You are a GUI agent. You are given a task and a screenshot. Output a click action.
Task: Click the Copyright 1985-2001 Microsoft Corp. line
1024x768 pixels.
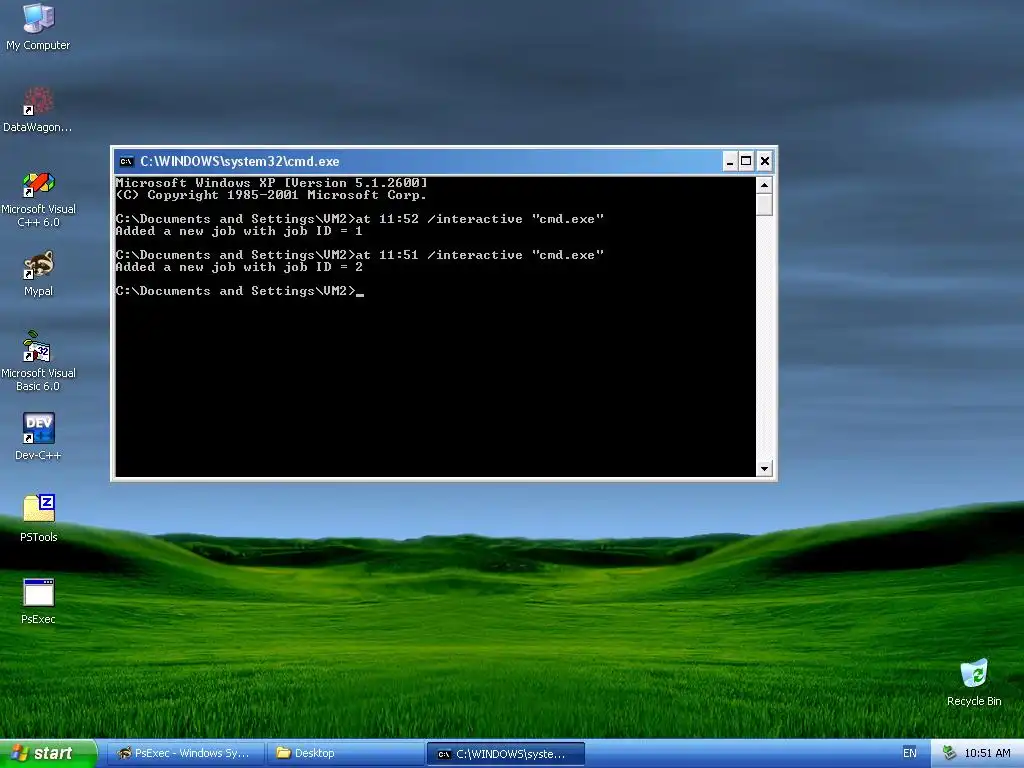[271, 195]
